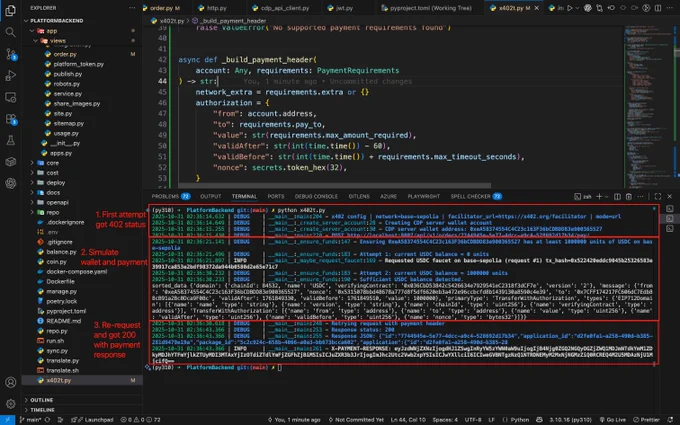Open the DEBUG CONSOLE panel tab
The width and height of the screenshot is (680, 425).
click(316, 196)
